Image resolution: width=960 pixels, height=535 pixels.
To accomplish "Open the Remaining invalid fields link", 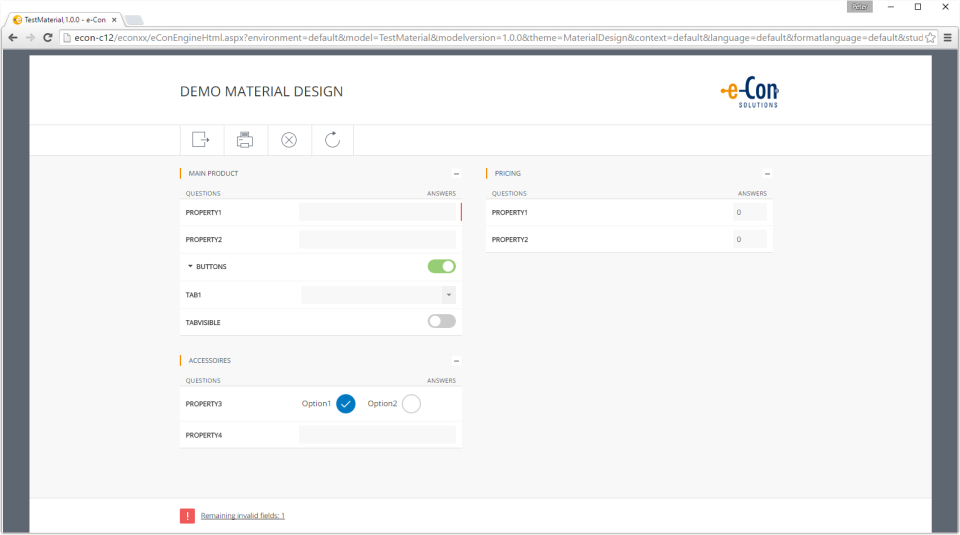I will click(242, 516).
